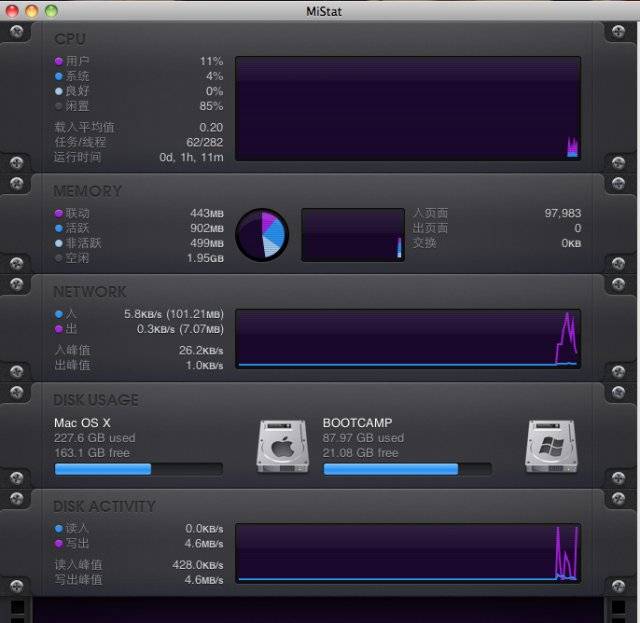This screenshot has height=623, width=640.
Task: Click the blue dot beside network 入
Action: pos(59,314)
